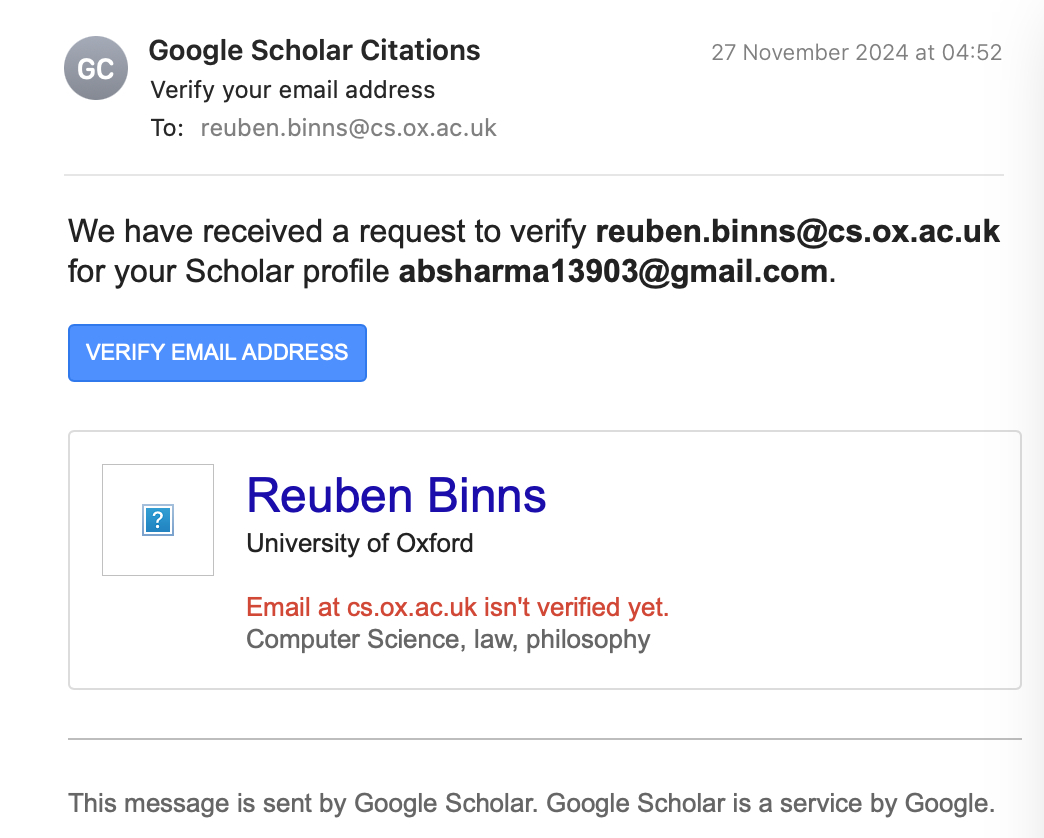Select the recipient address in the To field

point(348,128)
